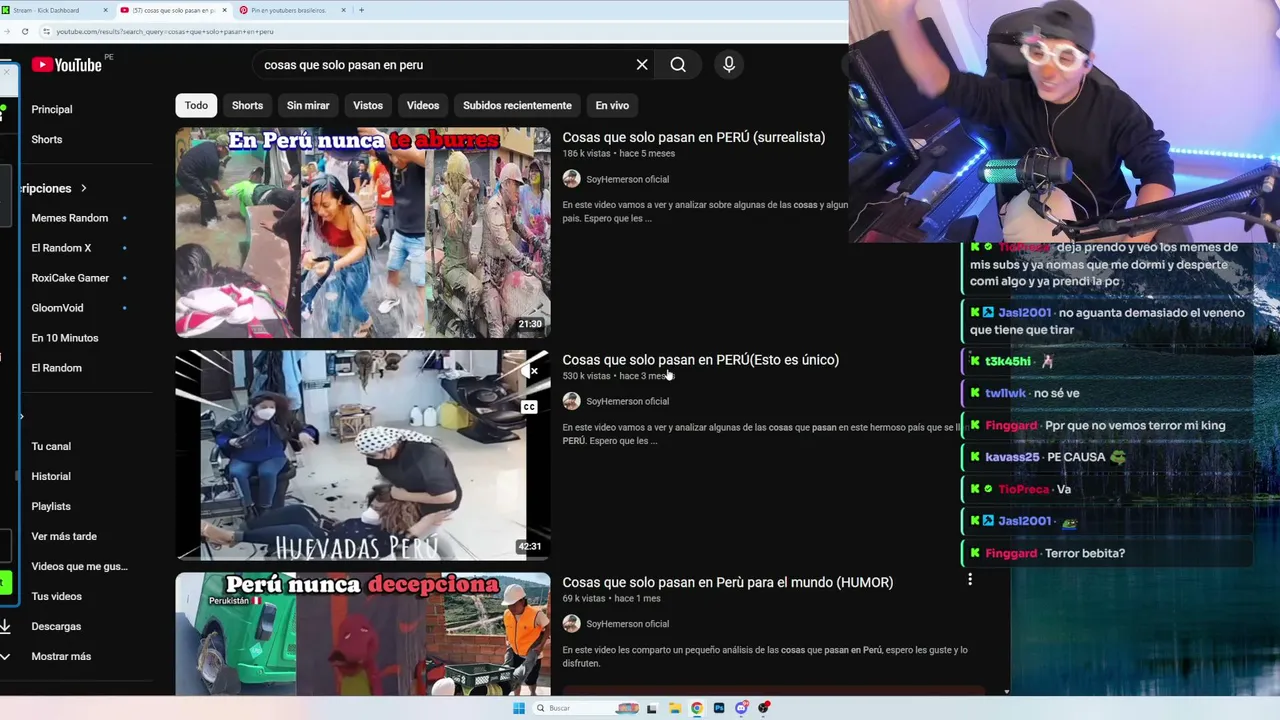Click the browser address bar URL
This screenshot has height=720, width=1280.
pyautogui.click(x=164, y=31)
